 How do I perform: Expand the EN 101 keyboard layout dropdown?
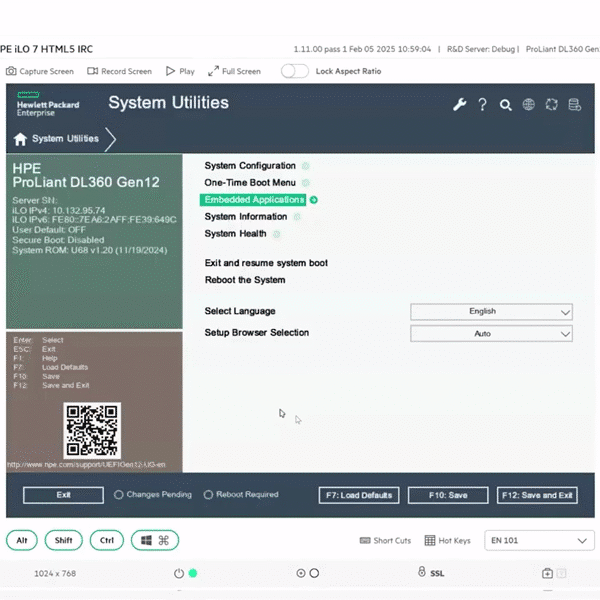539,541
